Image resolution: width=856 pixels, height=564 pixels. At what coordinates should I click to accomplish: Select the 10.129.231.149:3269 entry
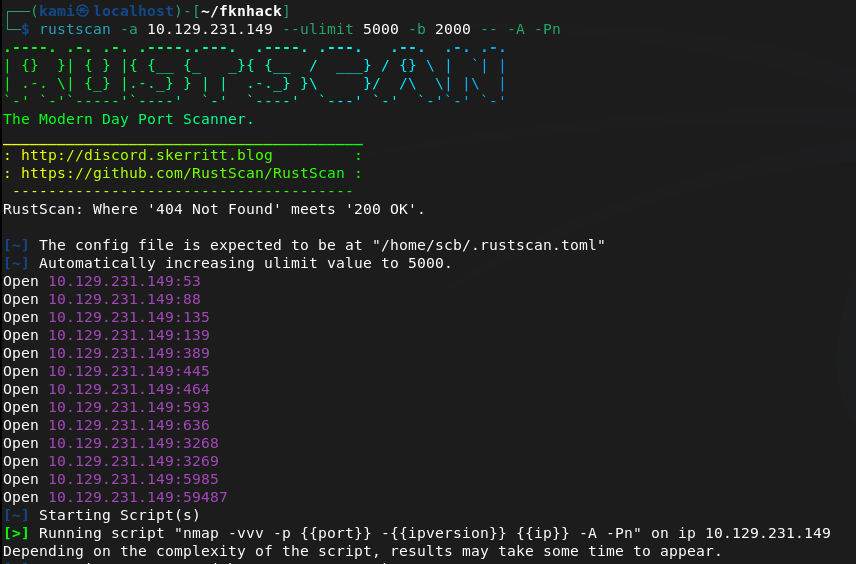click(133, 461)
